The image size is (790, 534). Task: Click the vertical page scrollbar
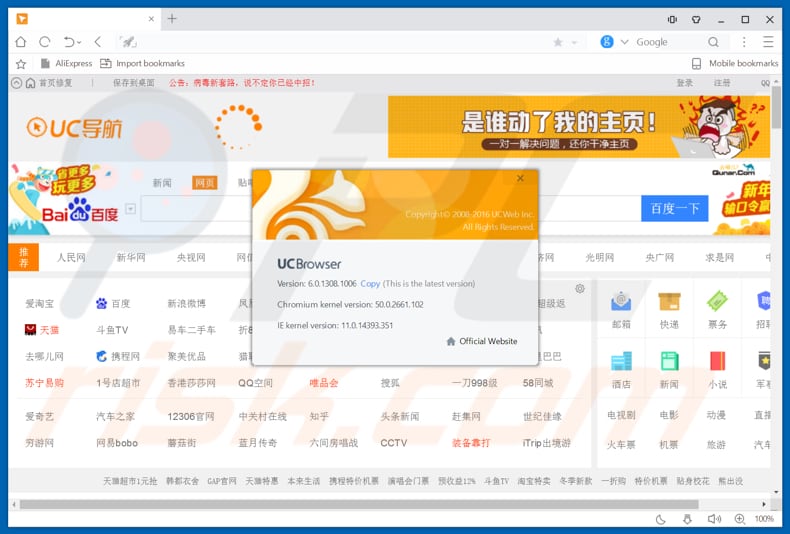776,106
